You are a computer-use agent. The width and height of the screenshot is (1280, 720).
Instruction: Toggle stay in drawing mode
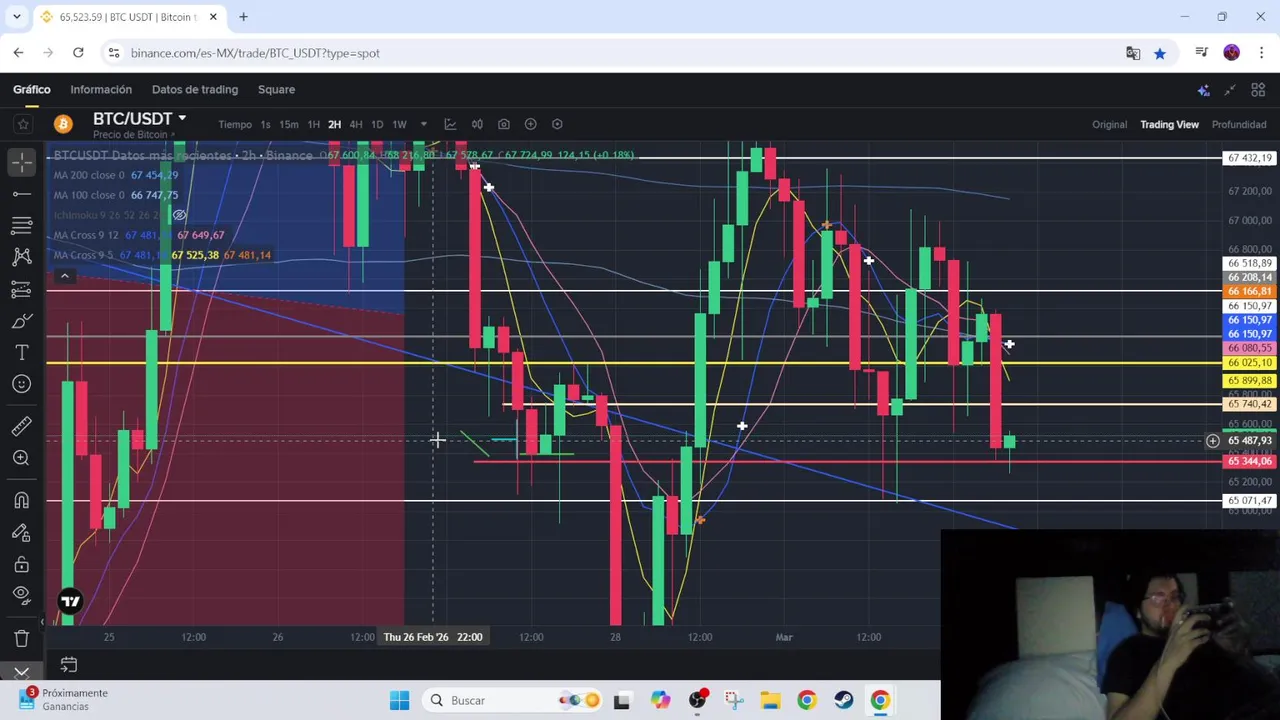pos(22,532)
